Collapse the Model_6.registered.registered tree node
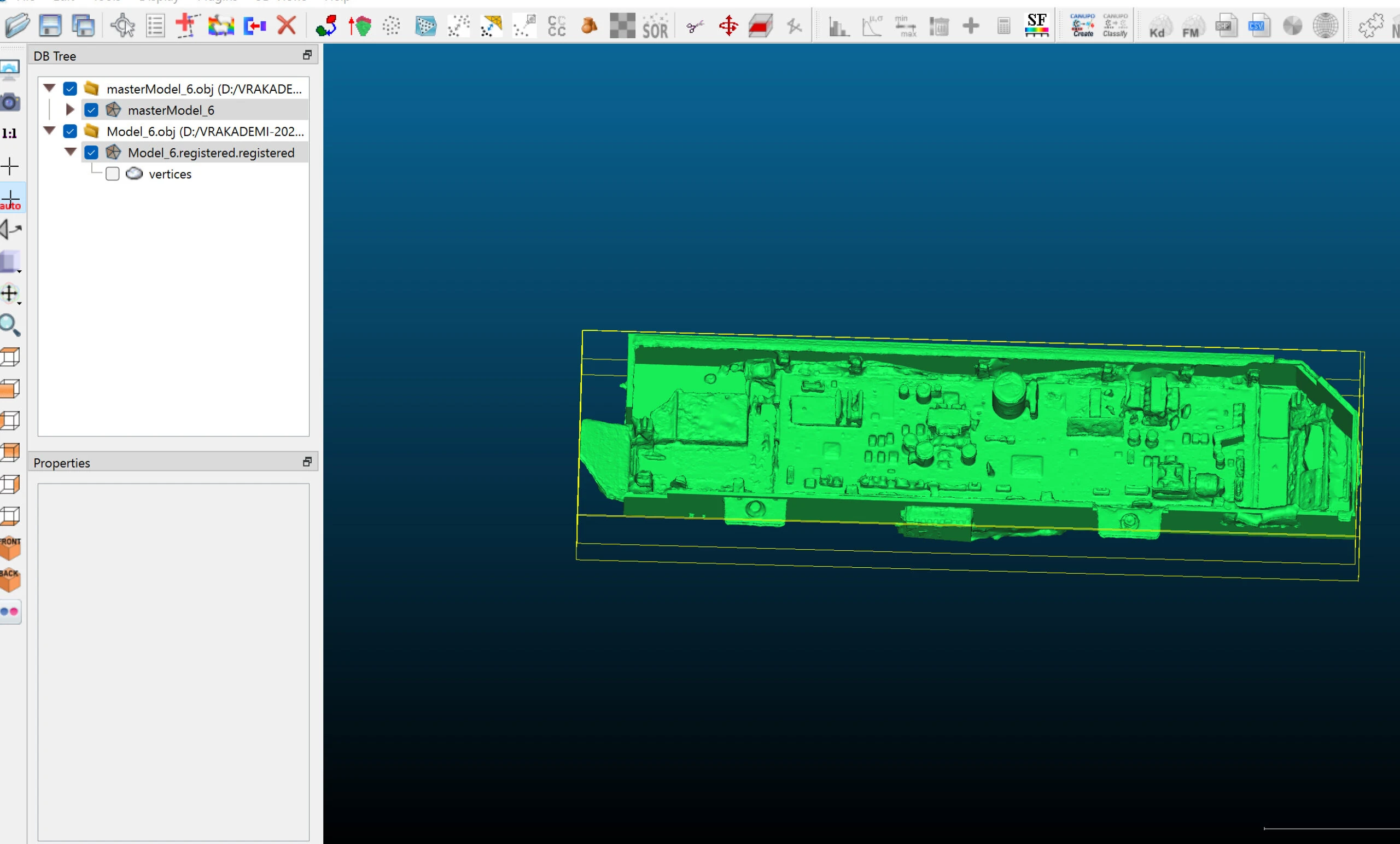This screenshot has height=844, width=1400. point(71,152)
